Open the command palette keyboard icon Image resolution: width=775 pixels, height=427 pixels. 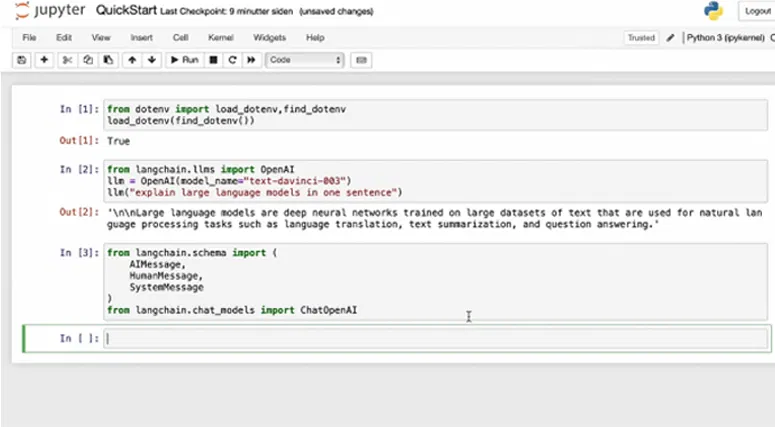click(x=361, y=60)
